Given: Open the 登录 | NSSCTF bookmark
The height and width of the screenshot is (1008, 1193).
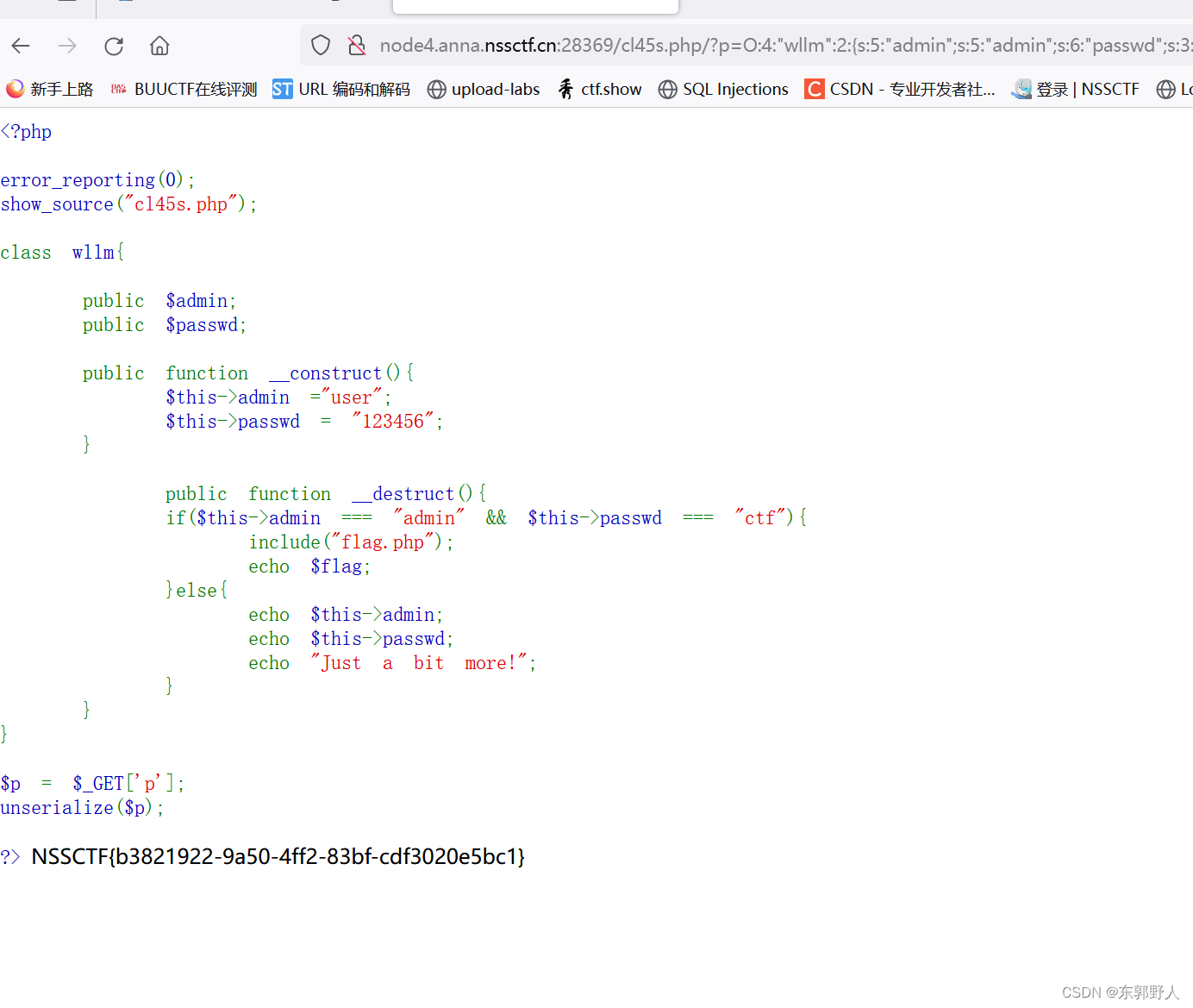Looking at the screenshot, I should (x=1076, y=89).
